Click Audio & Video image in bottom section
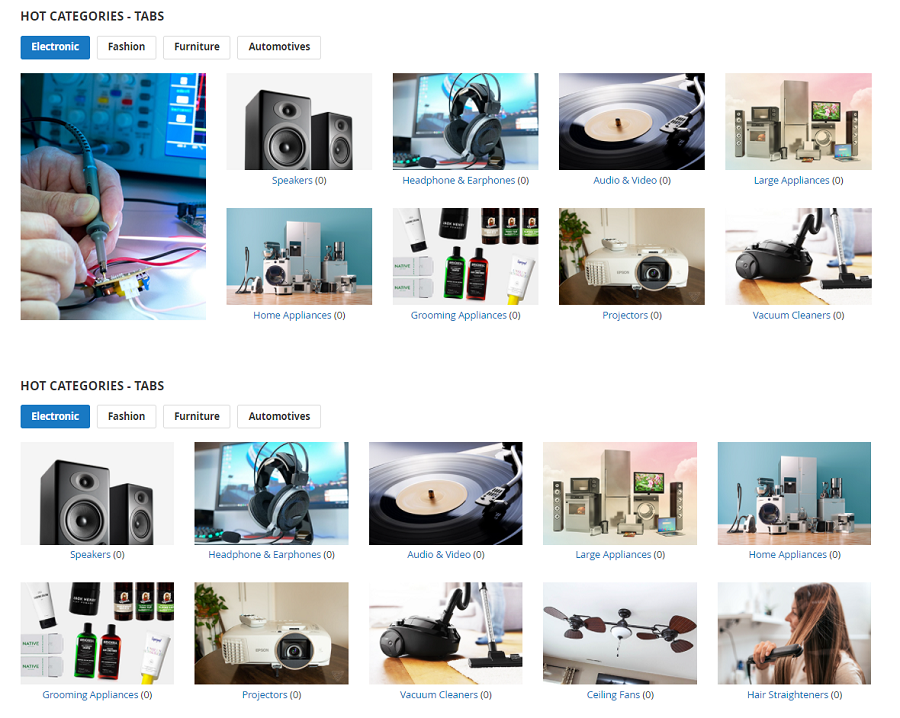900x718 pixels. 446,493
